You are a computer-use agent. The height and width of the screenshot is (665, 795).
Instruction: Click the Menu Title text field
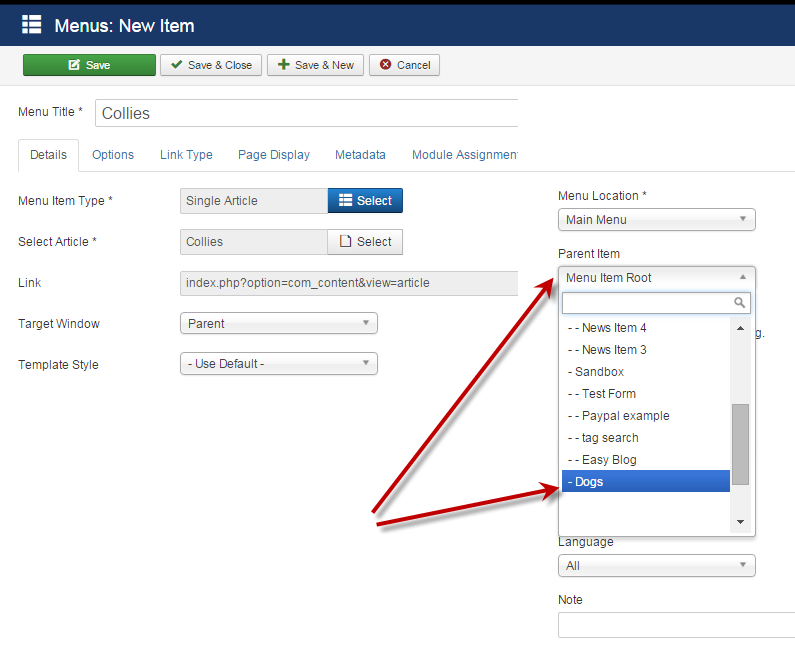308,114
